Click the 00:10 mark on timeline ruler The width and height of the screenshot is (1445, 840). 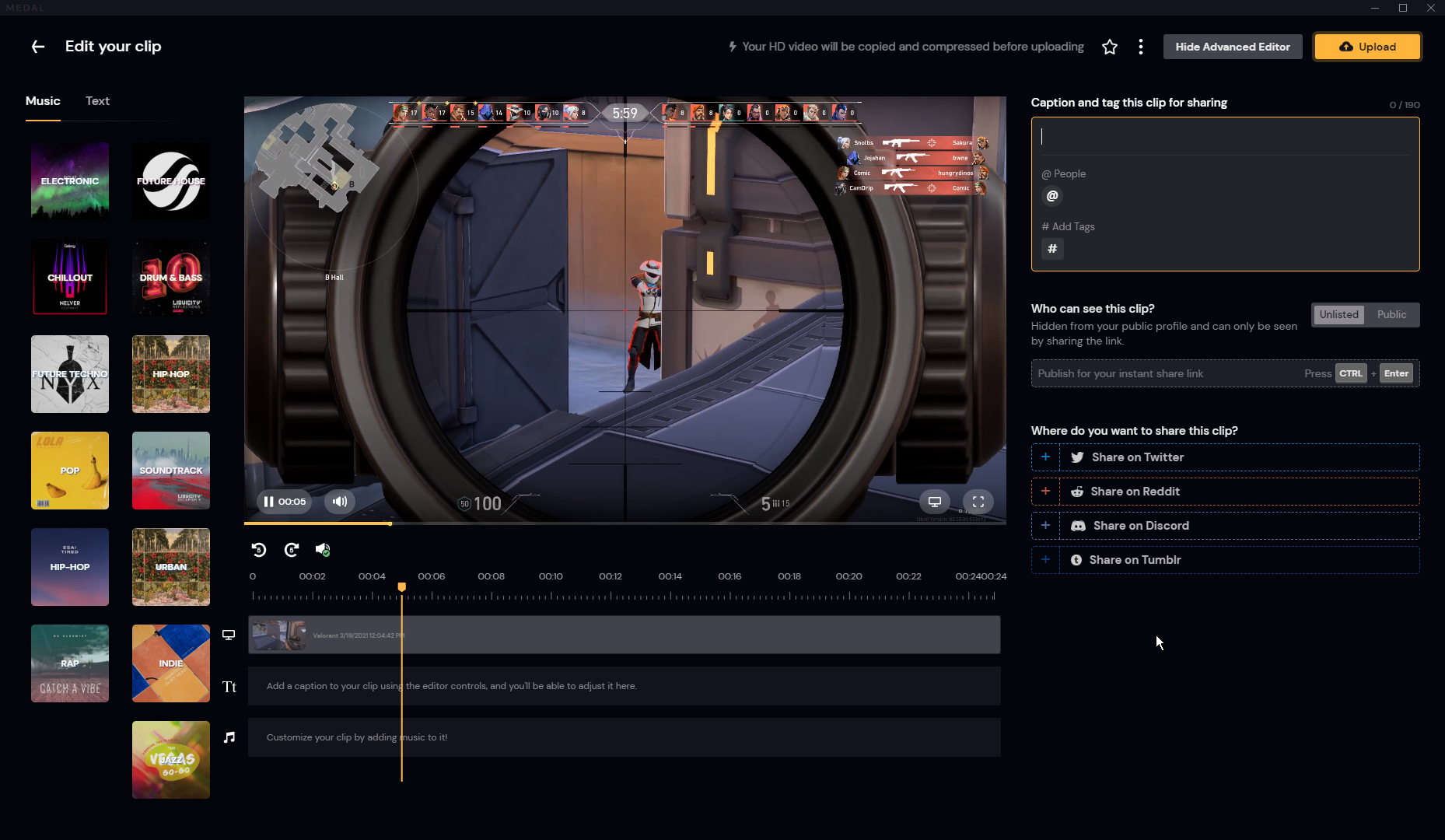click(x=551, y=576)
